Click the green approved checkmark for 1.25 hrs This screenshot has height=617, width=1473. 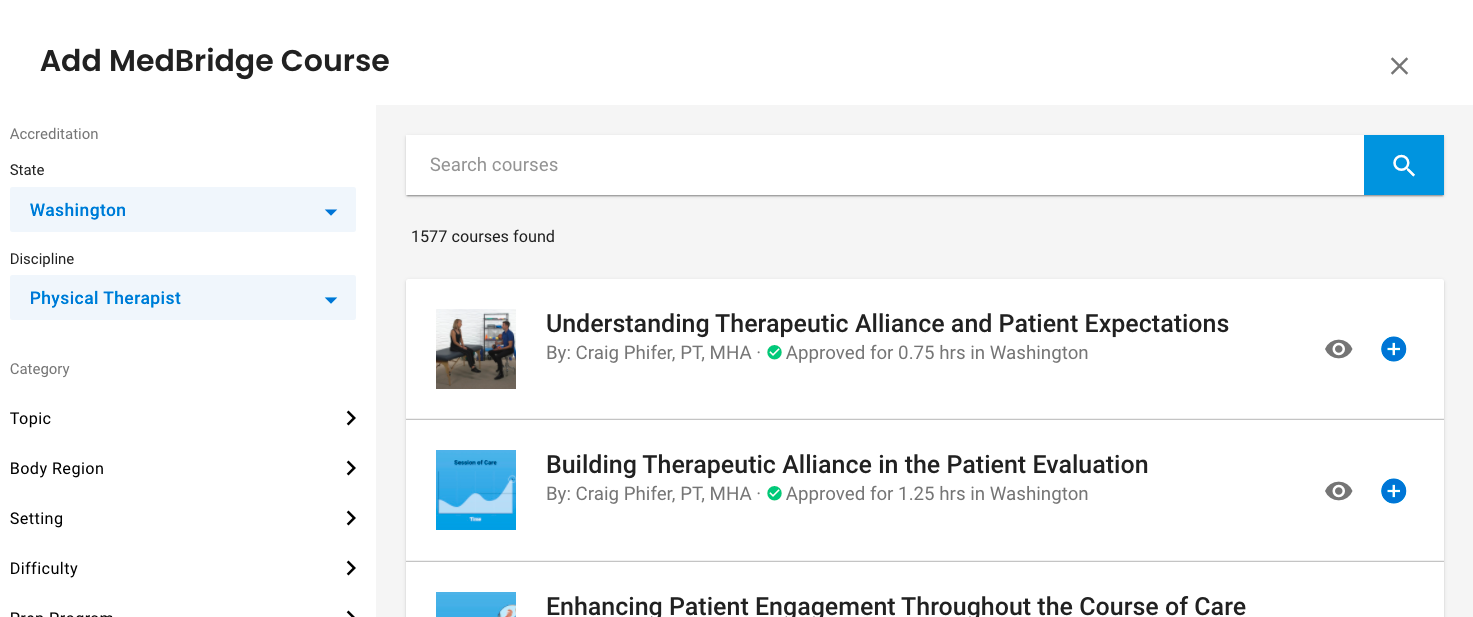coord(774,494)
